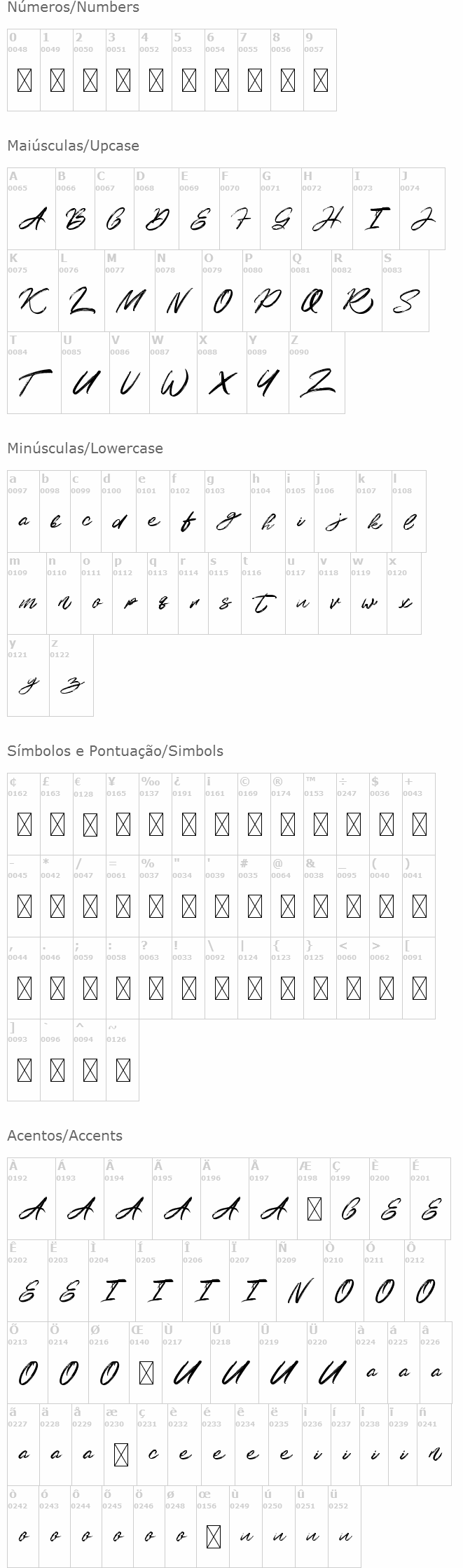Select the Ñ (0209) accent glyph
Screen dimensions: 463x1568
point(299,1291)
